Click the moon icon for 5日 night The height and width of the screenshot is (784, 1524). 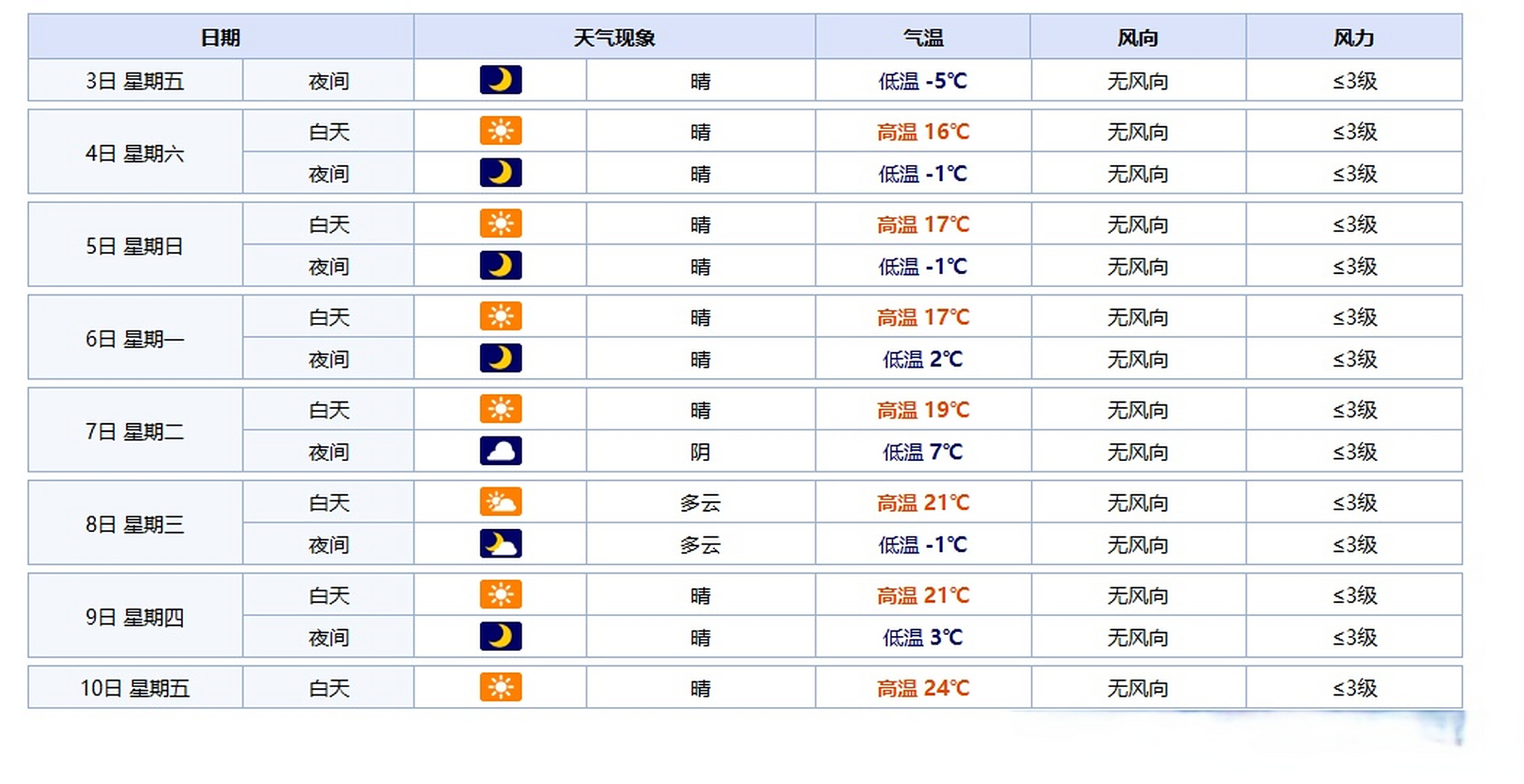pyautogui.click(x=501, y=265)
